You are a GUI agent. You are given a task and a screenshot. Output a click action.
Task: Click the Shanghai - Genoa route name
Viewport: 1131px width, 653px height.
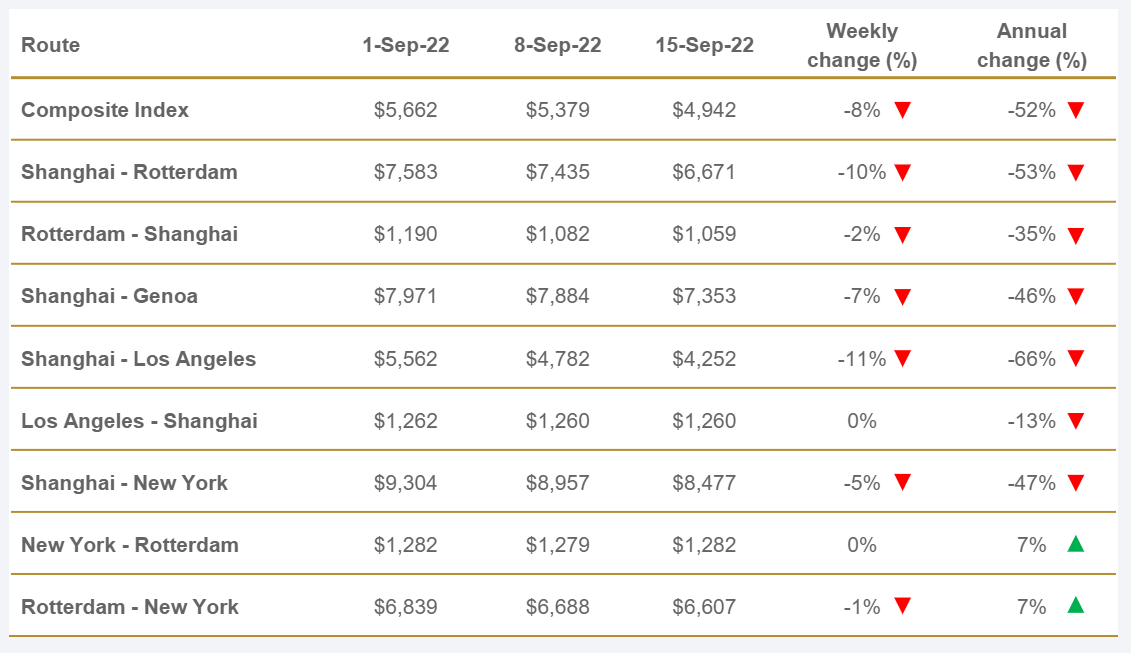click(109, 296)
